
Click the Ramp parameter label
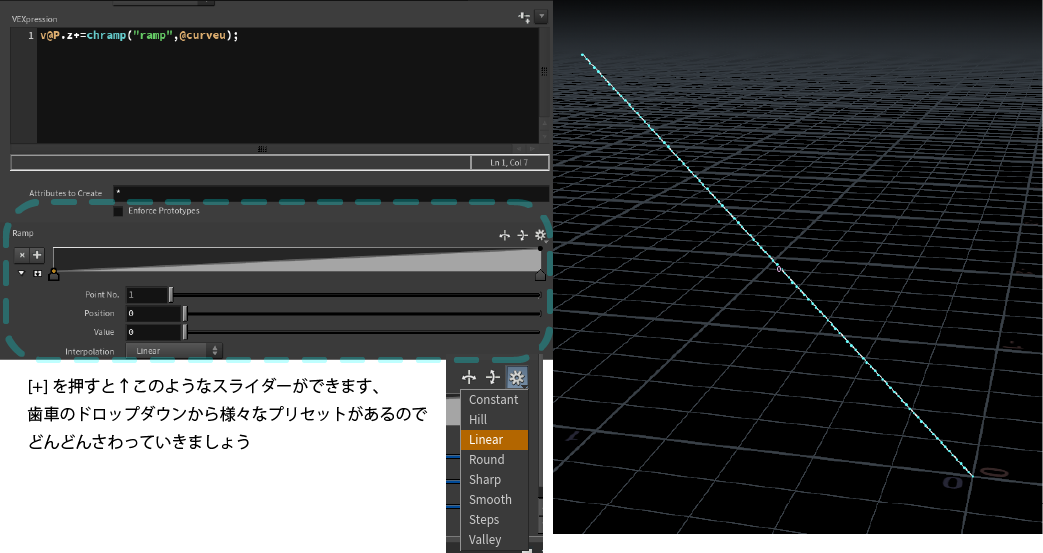(23, 233)
